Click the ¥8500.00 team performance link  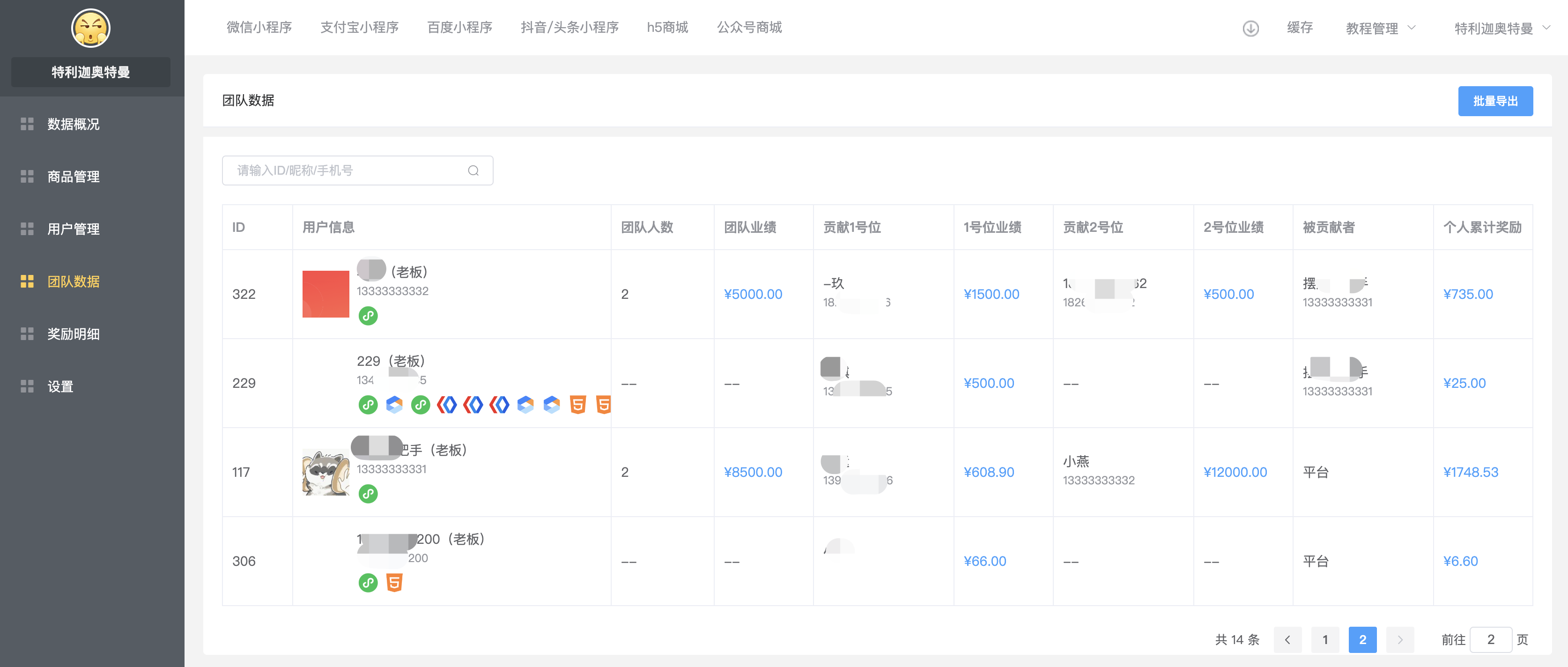pos(752,472)
